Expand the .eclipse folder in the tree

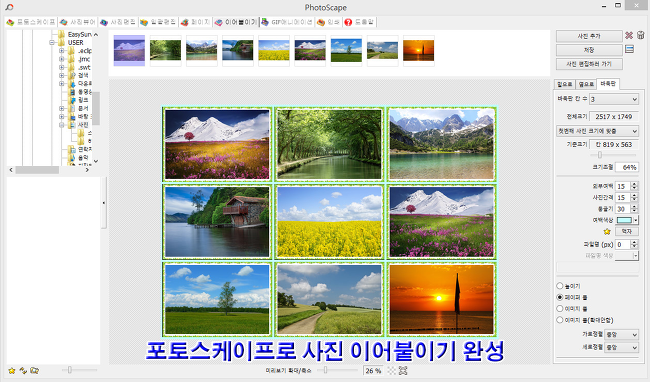click(x=61, y=51)
